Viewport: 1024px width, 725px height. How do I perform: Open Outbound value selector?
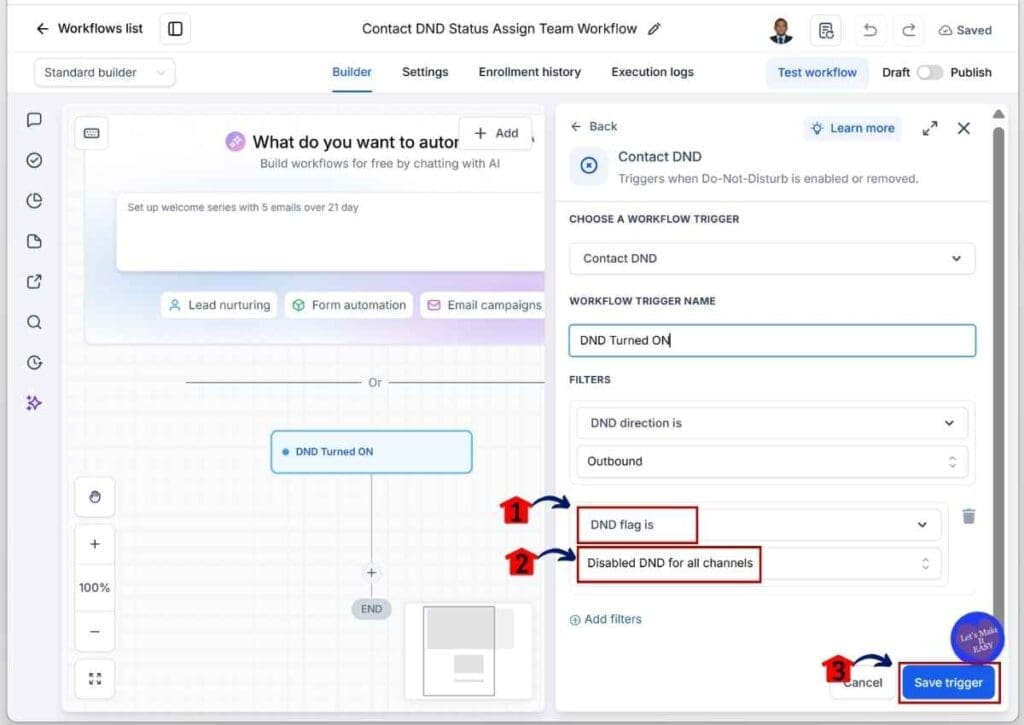772,461
